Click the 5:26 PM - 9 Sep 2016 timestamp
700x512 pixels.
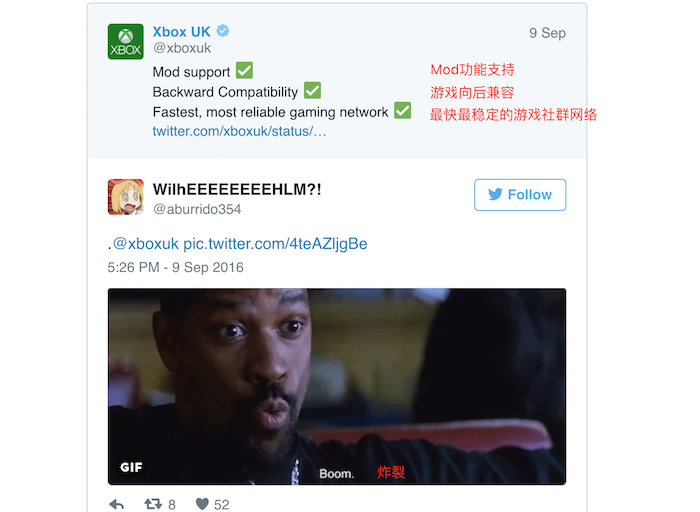(175, 267)
